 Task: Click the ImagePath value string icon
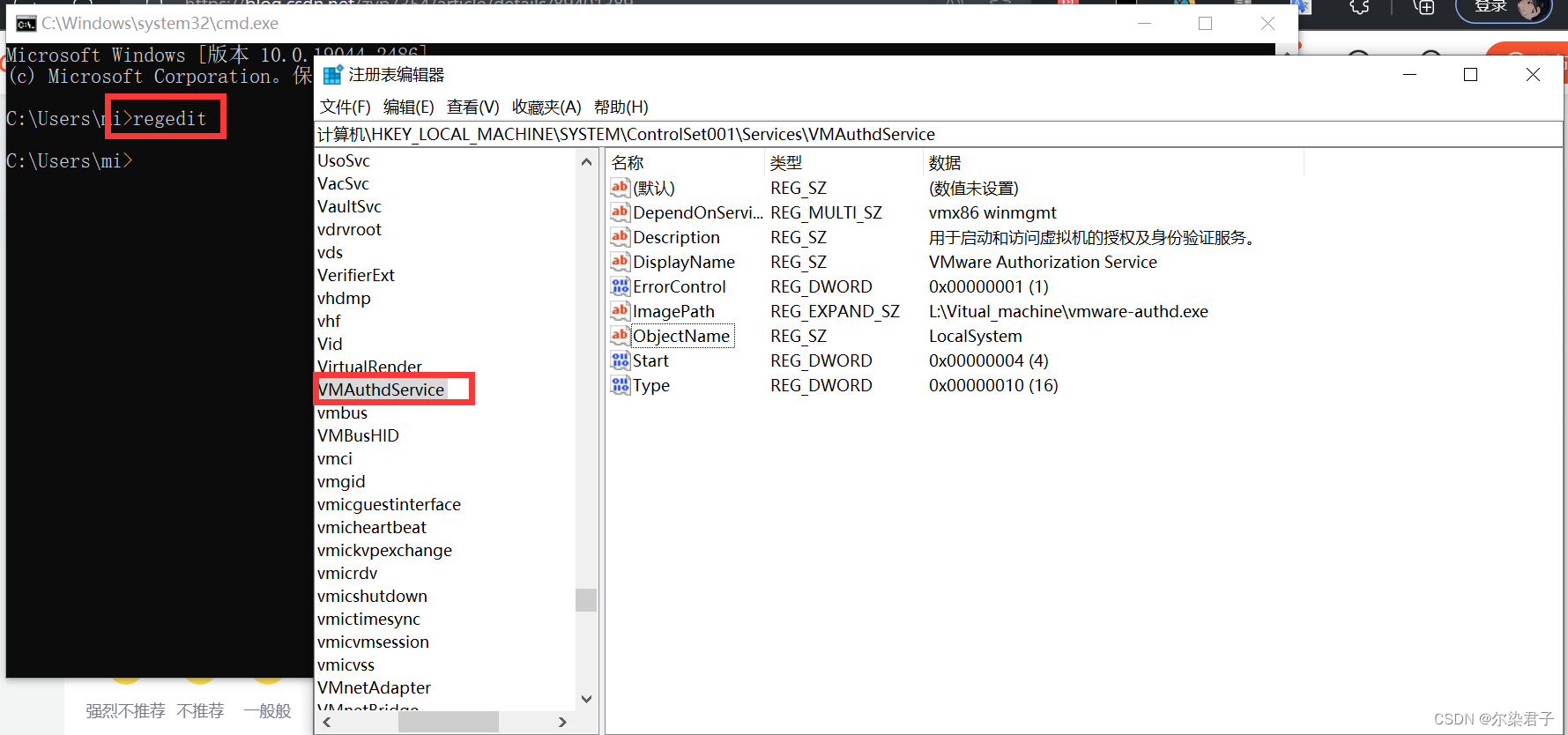point(621,311)
